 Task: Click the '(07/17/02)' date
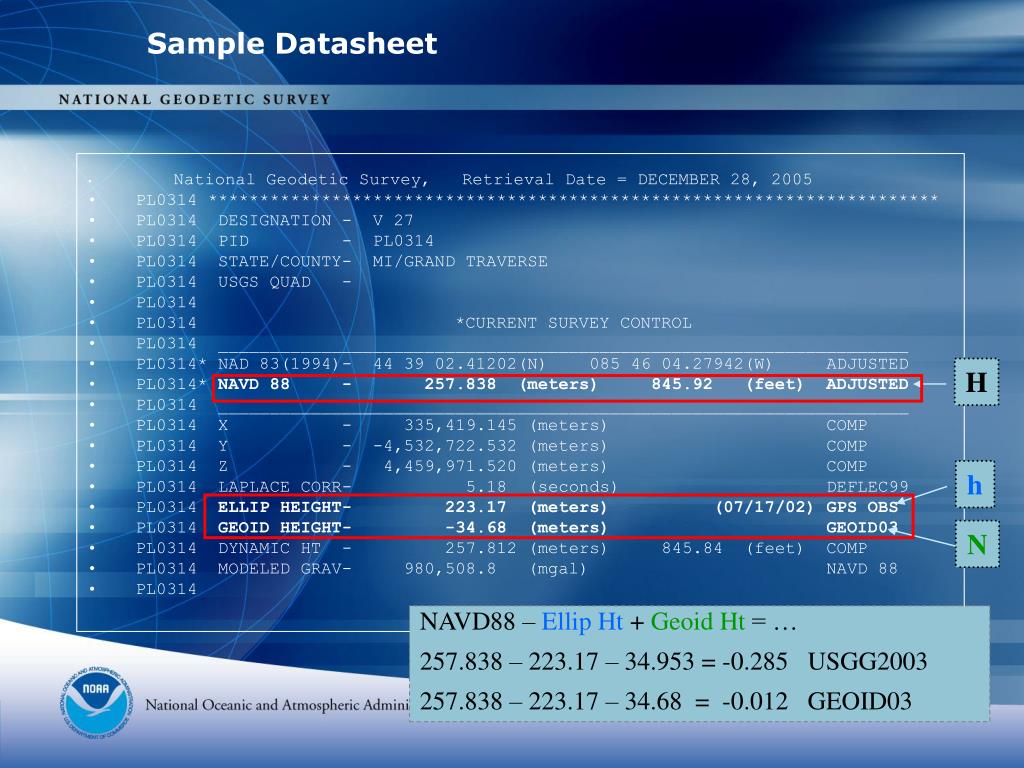coord(764,507)
